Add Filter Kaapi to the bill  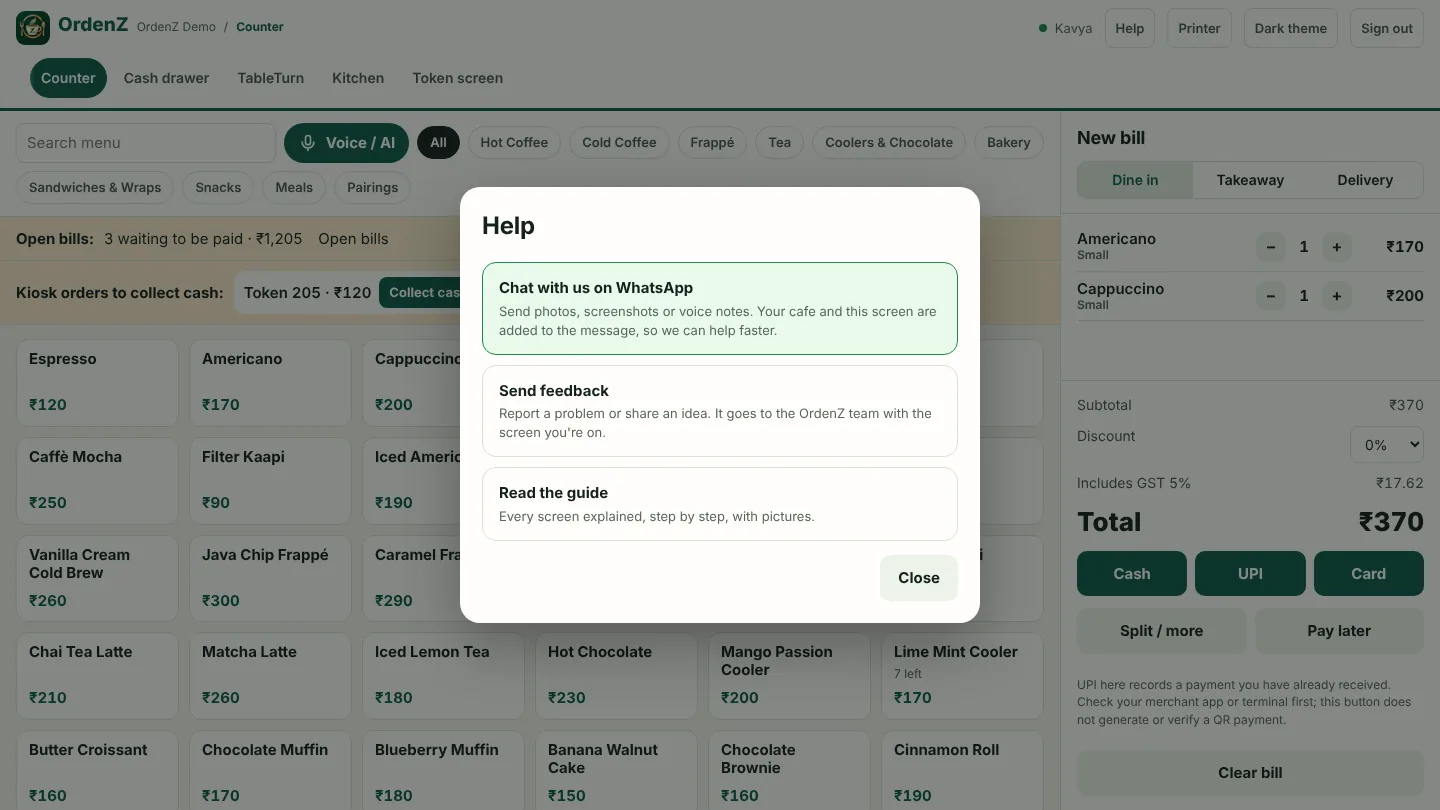click(x=270, y=480)
